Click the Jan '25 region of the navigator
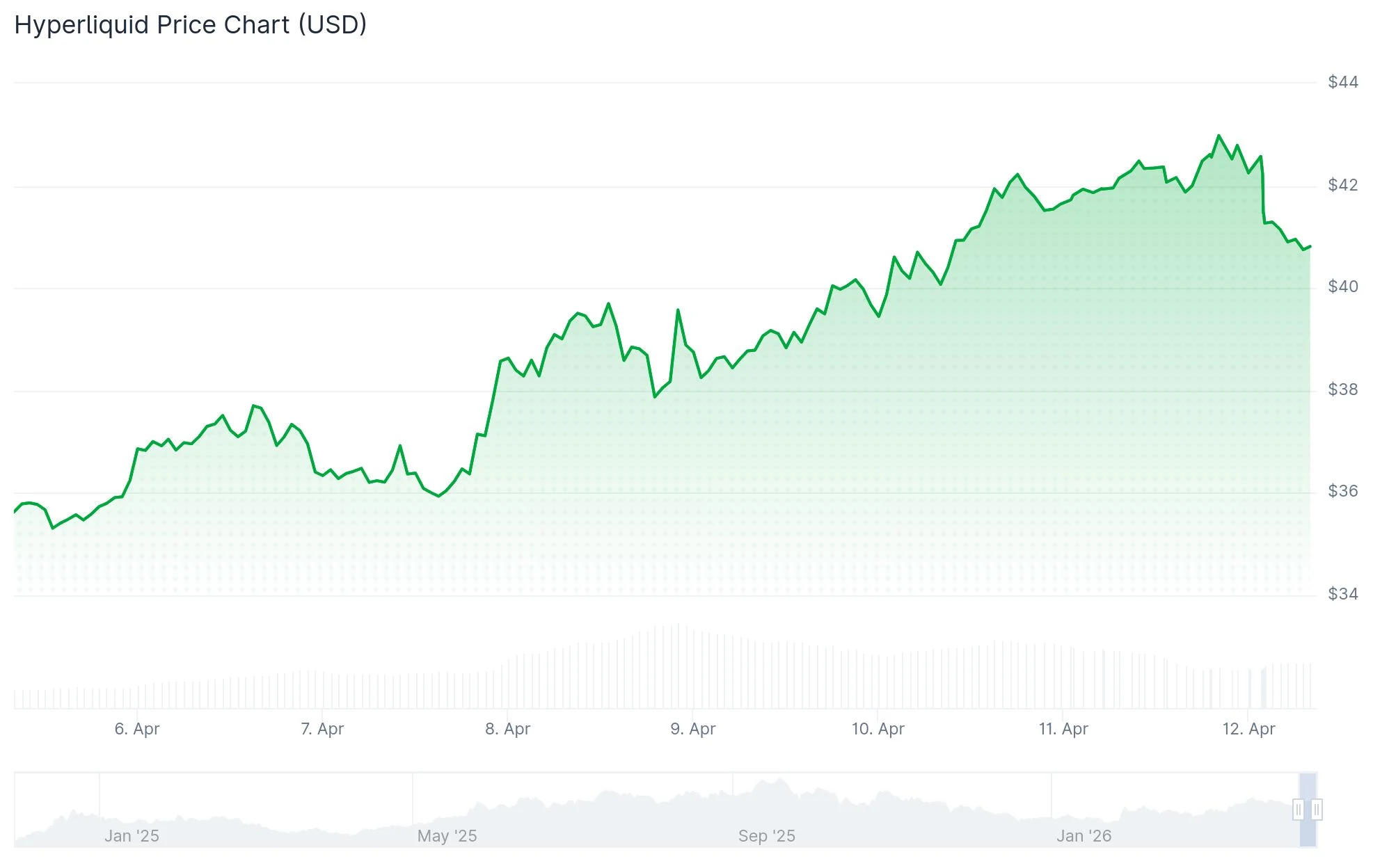The width and height of the screenshot is (1373, 868). (x=132, y=821)
